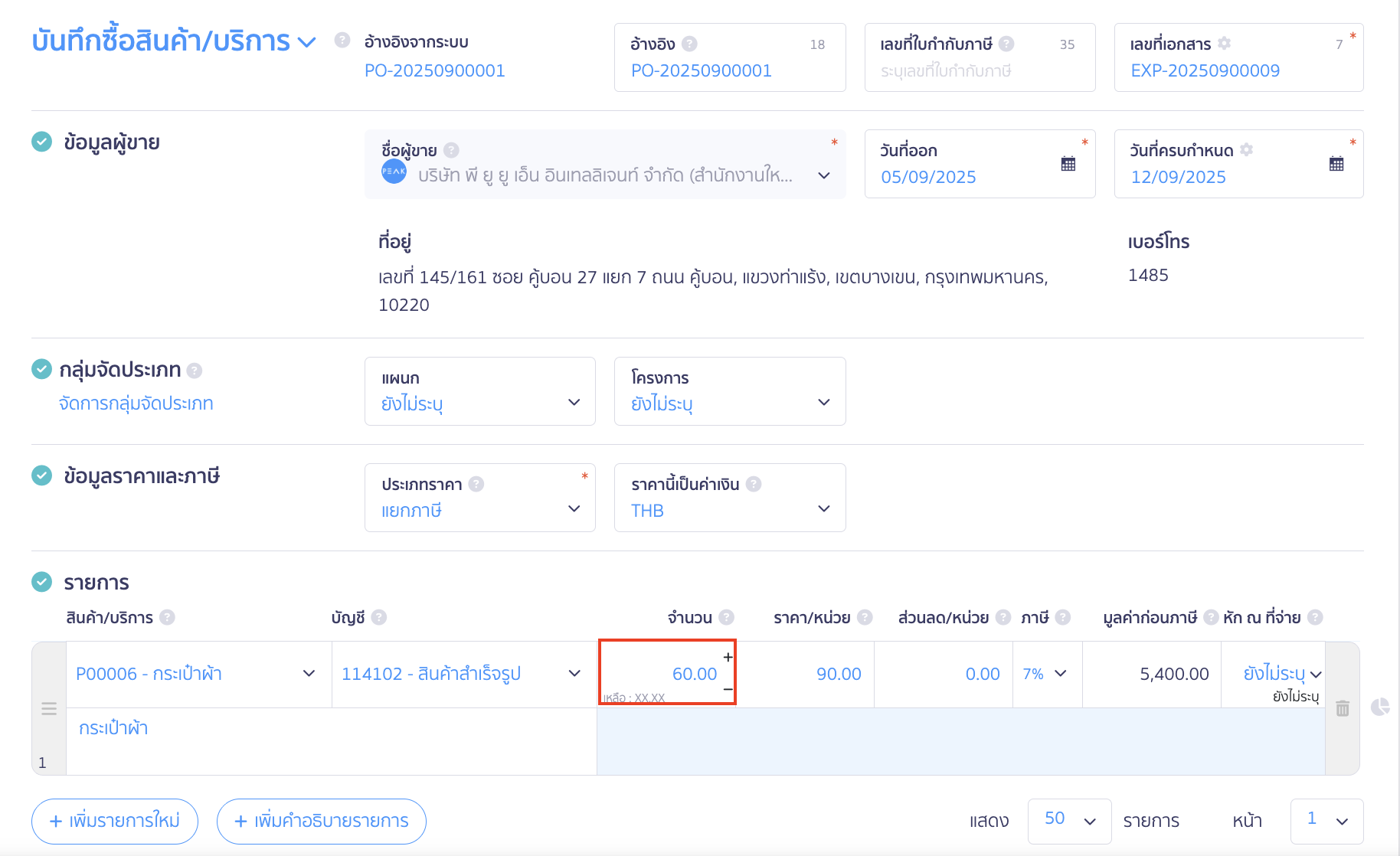Image resolution: width=1400 pixels, height=856 pixels.
Task: Toggle the รายการ section checkmark
Action: [x=42, y=582]
